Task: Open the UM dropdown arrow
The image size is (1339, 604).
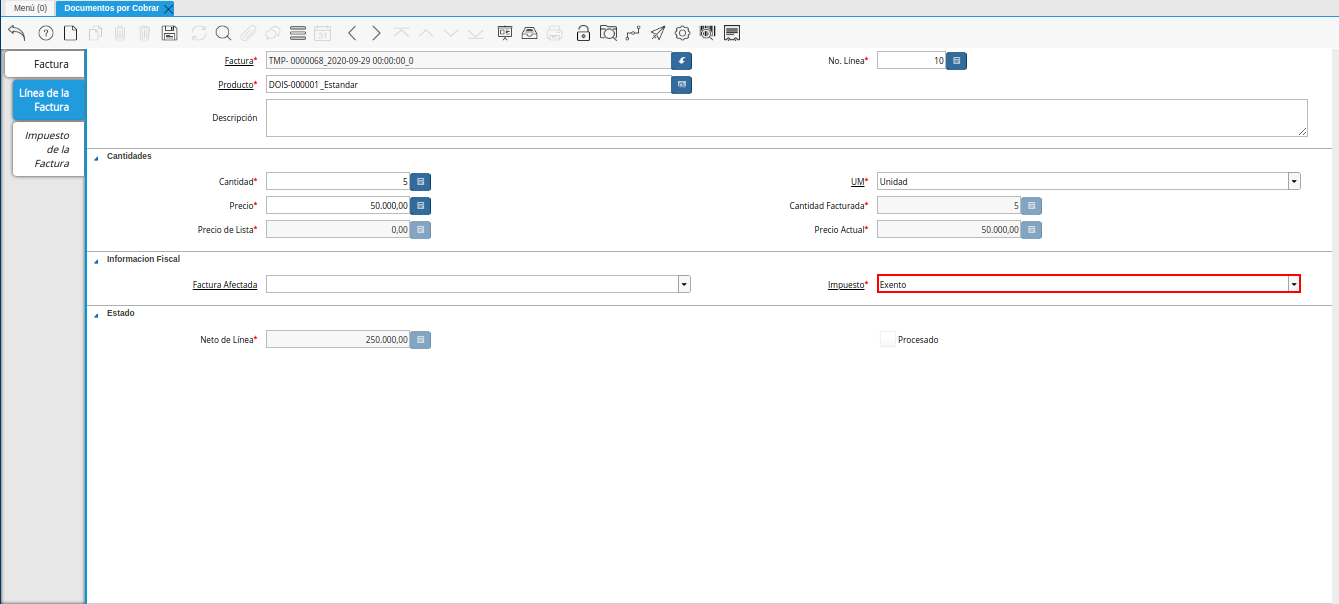Action: (x=1294, y=182)
